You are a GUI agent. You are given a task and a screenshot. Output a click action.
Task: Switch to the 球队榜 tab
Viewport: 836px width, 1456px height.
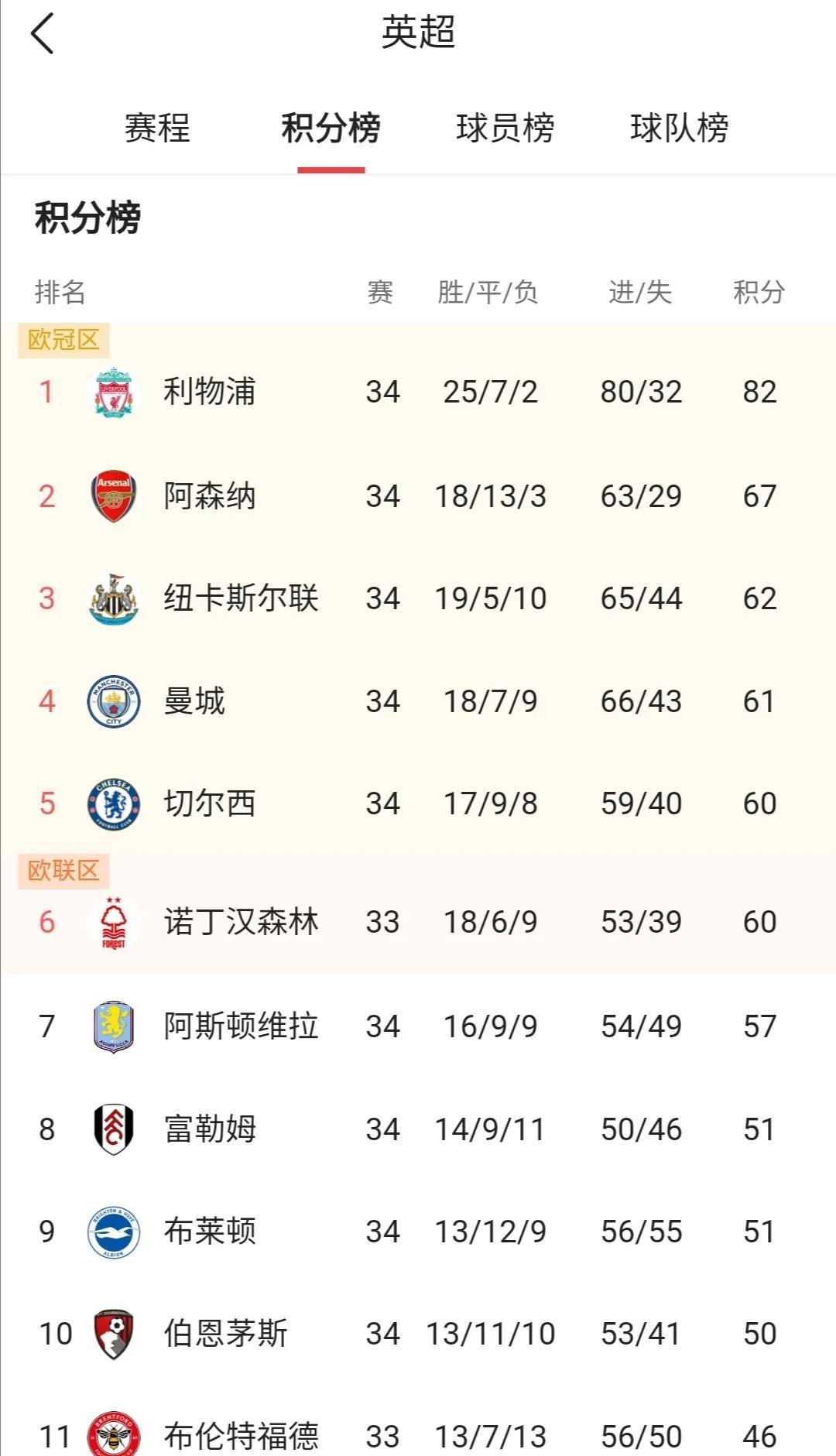click(679, 128)
